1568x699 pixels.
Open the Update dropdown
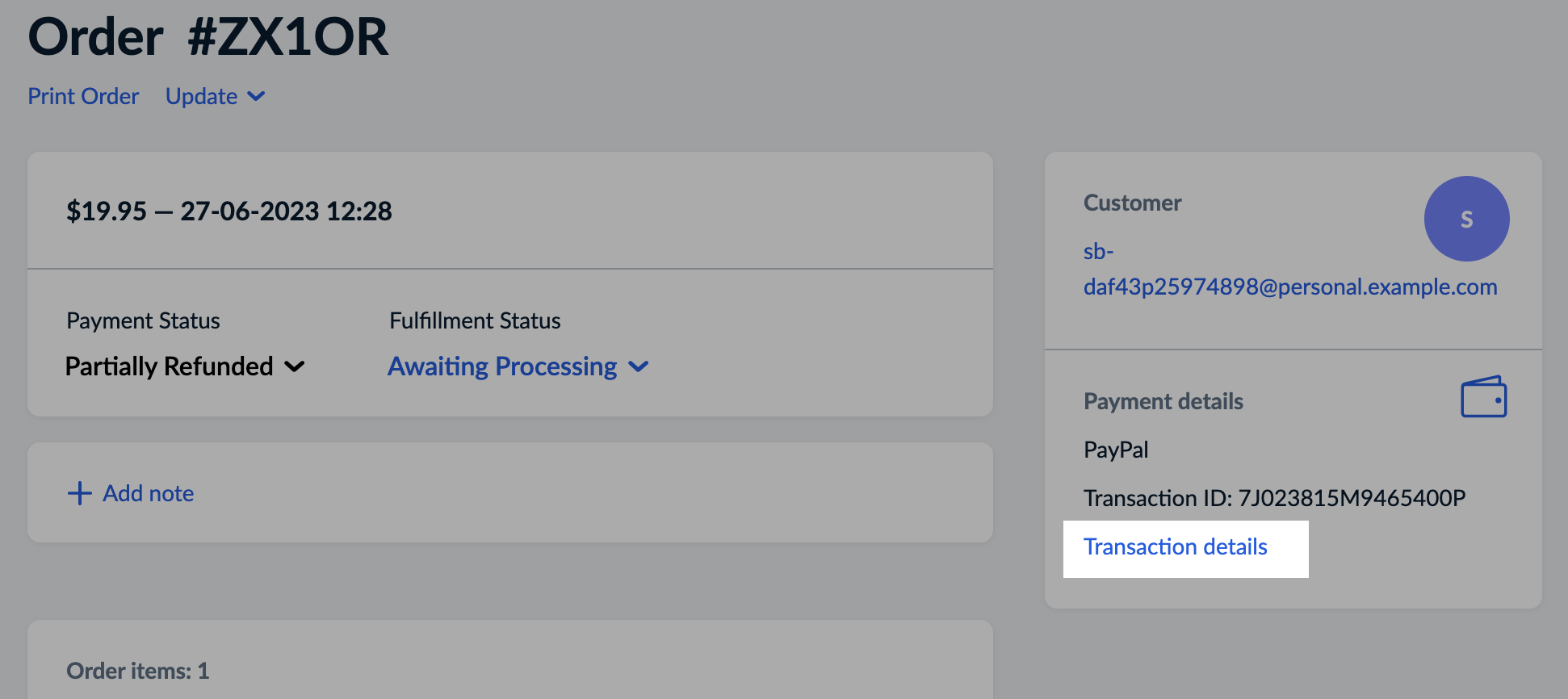pos(214,96)
